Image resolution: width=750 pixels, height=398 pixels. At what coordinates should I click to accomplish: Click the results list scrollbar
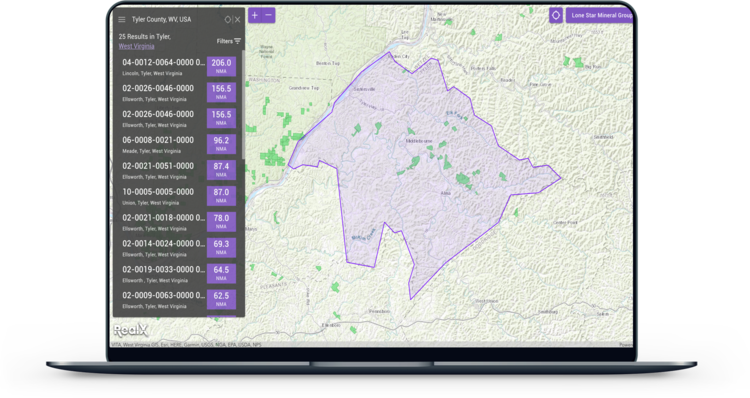tap(243, 105)
